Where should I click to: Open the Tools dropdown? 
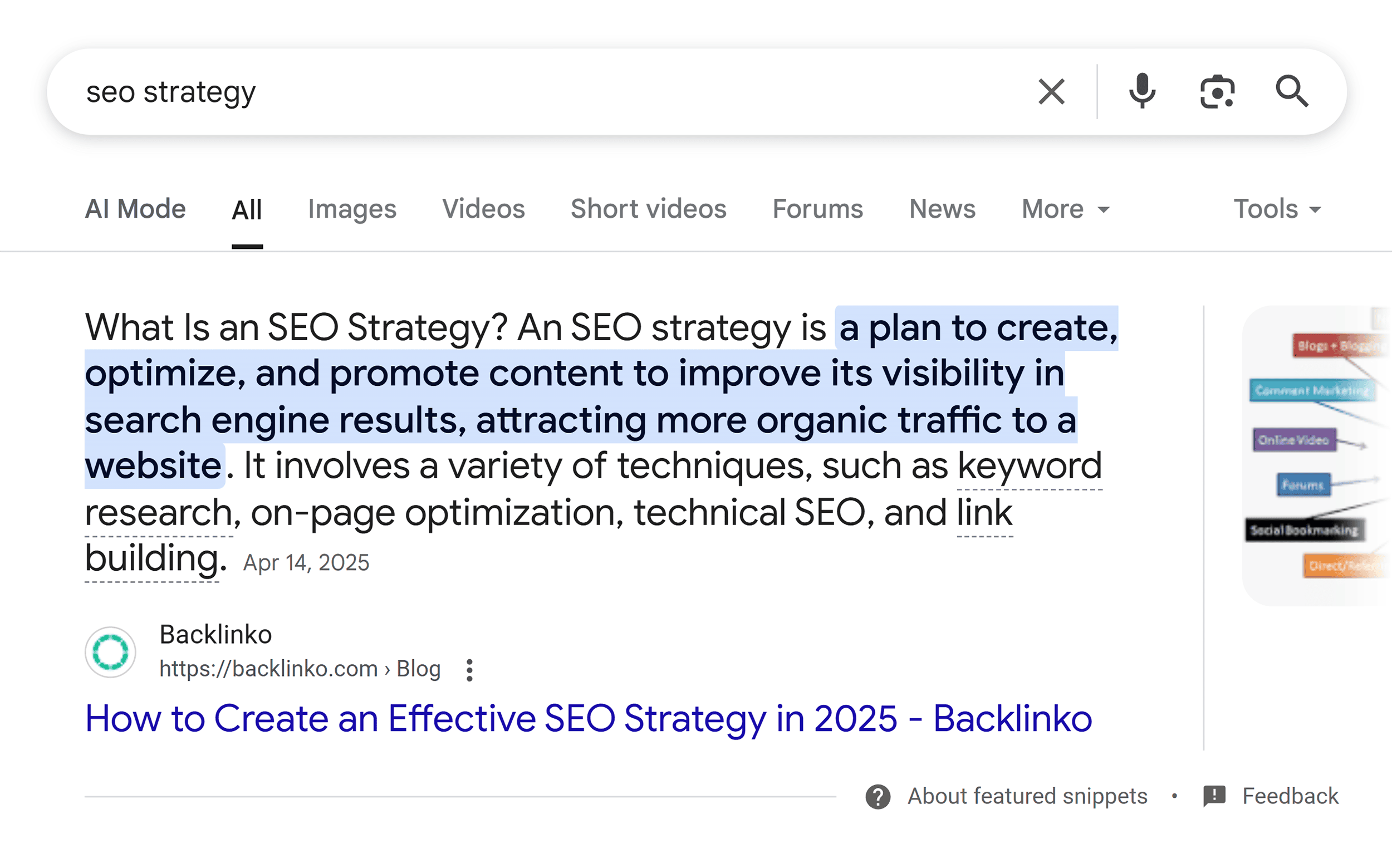click(1276, 208)
